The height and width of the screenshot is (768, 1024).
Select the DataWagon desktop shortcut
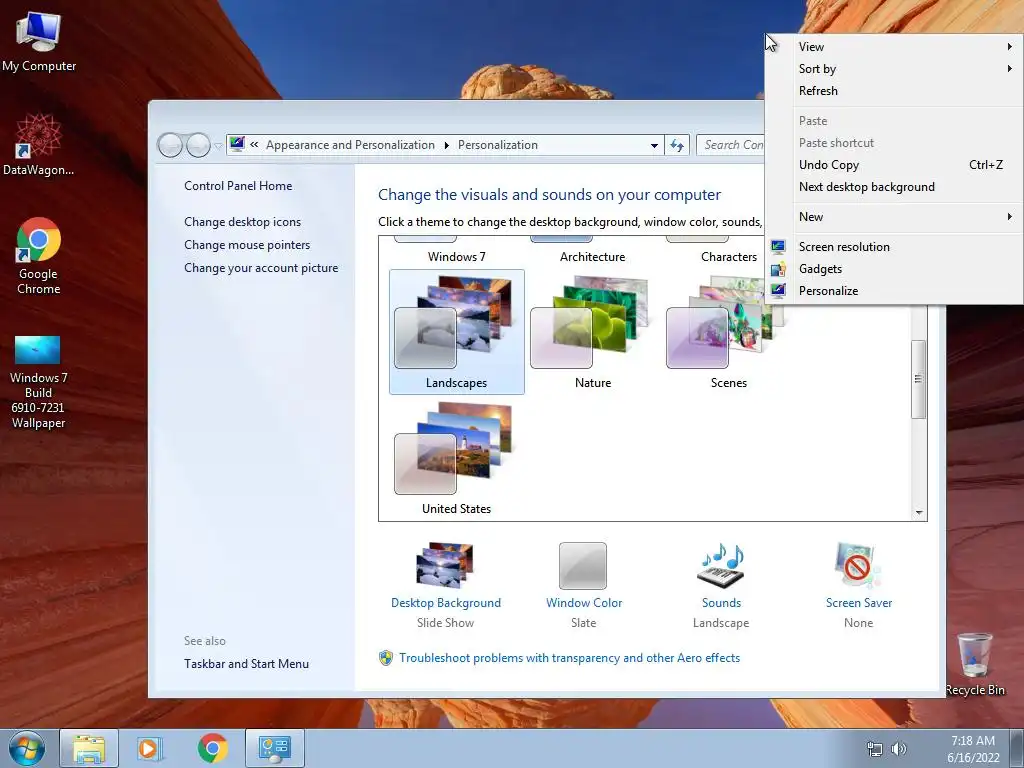[39, 144]
